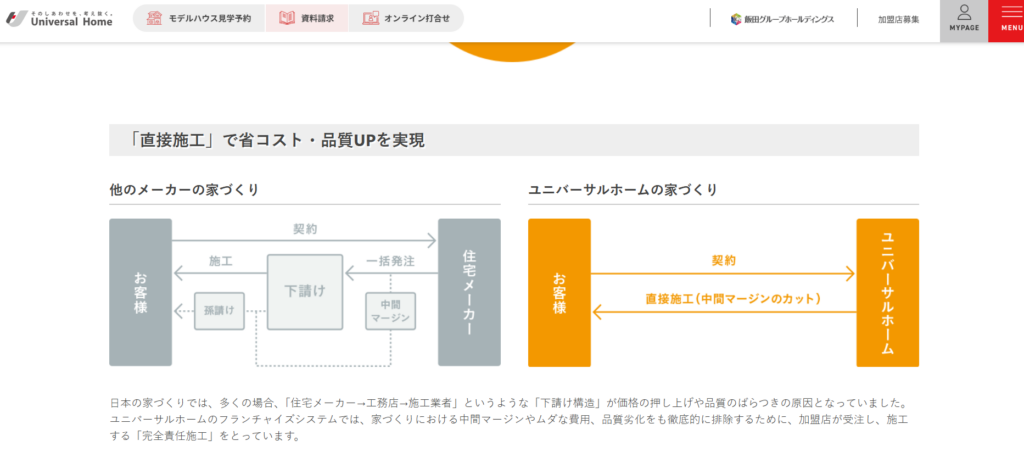
Task: Open オンライン打合せ button
Action: click(x=406, y=18)
